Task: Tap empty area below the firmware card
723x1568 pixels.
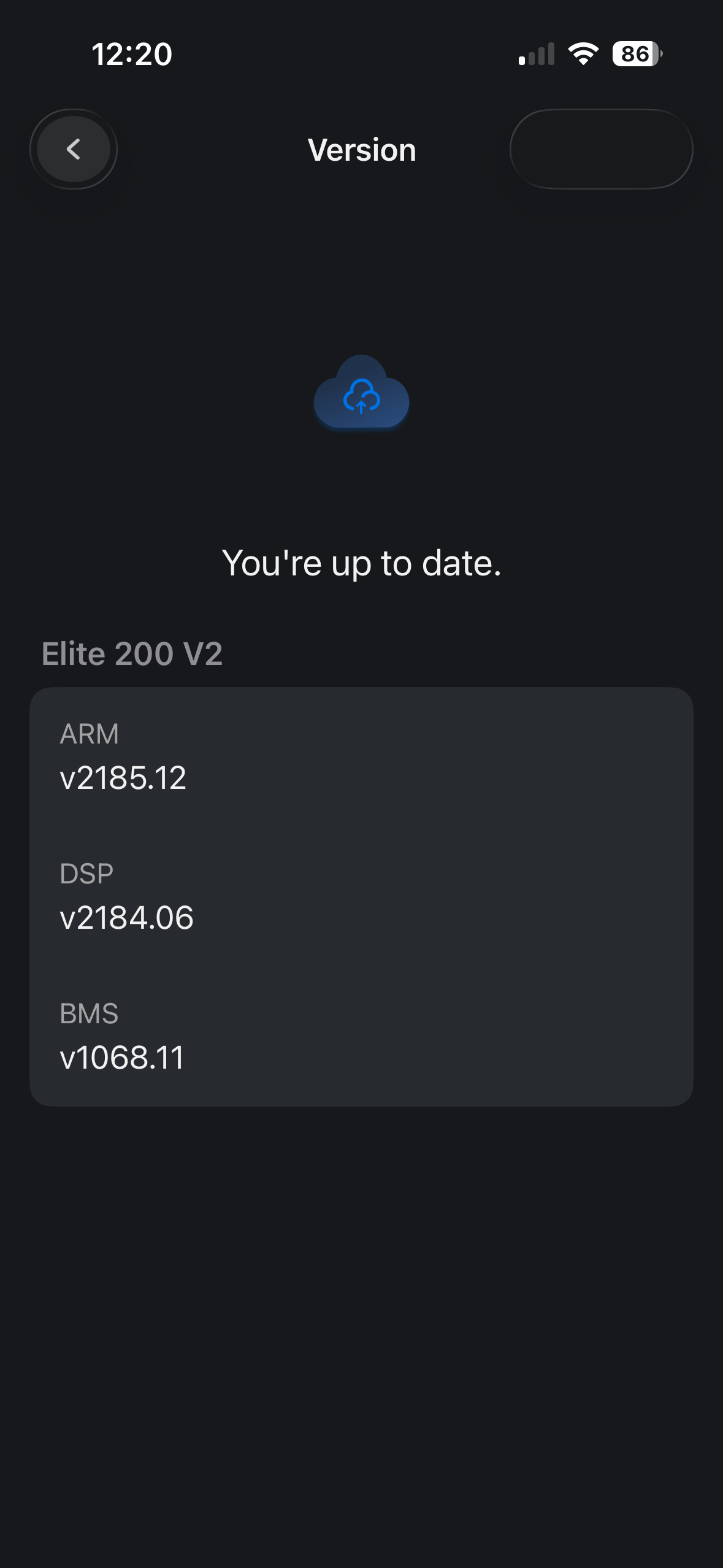Action: [x=362, y=1319]
